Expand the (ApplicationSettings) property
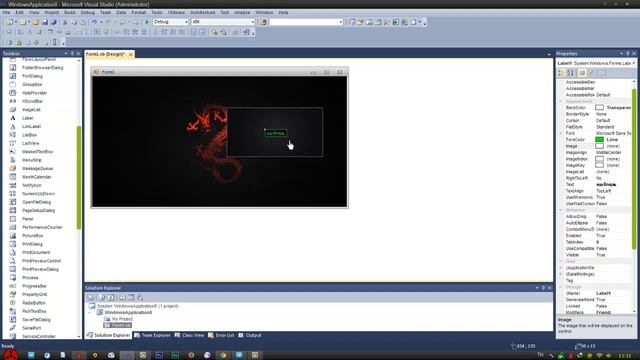This screenshot has width=640, height=360. 561,268
